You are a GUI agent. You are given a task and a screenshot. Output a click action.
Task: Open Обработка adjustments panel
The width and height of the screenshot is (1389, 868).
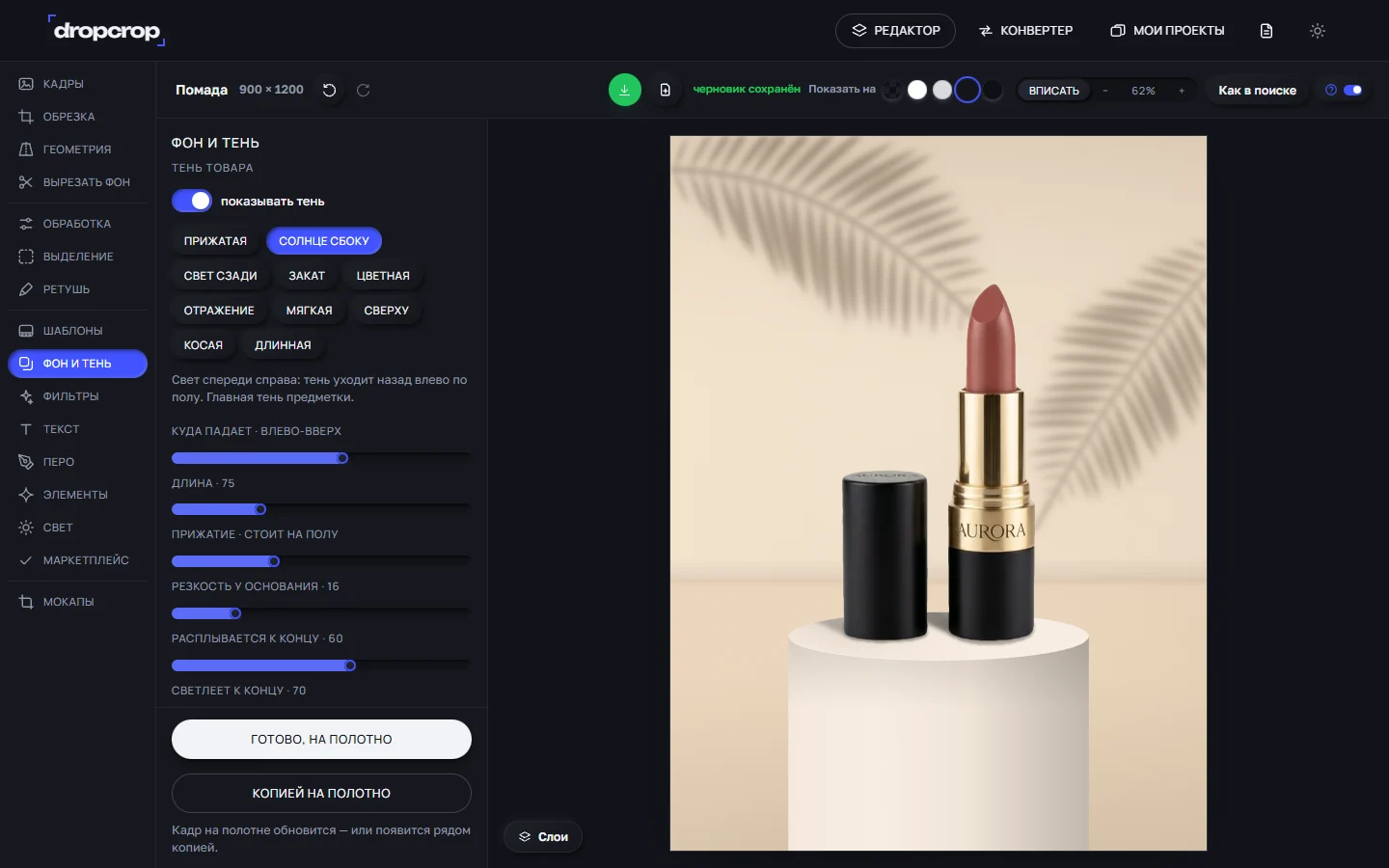pyautogui.click(x=77, y=224)
